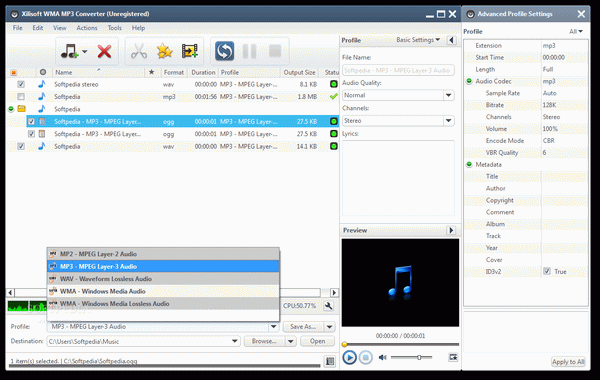Click the Add Output Profile film icon

[190, 51]
